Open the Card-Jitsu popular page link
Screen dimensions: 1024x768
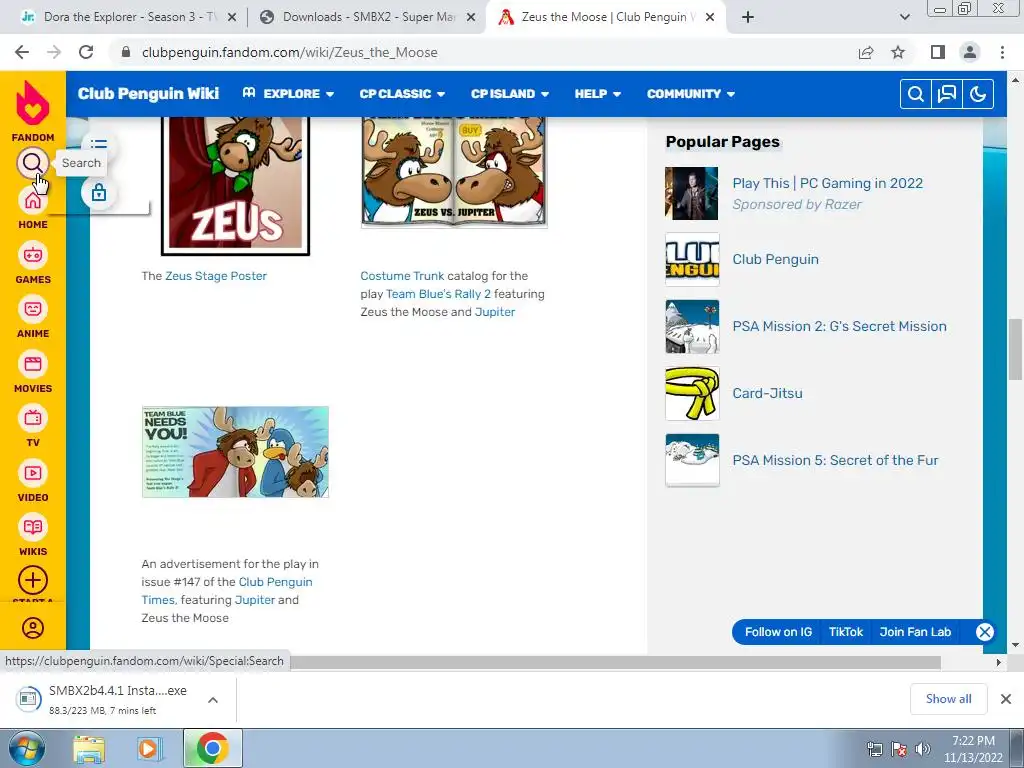(767, 393)
